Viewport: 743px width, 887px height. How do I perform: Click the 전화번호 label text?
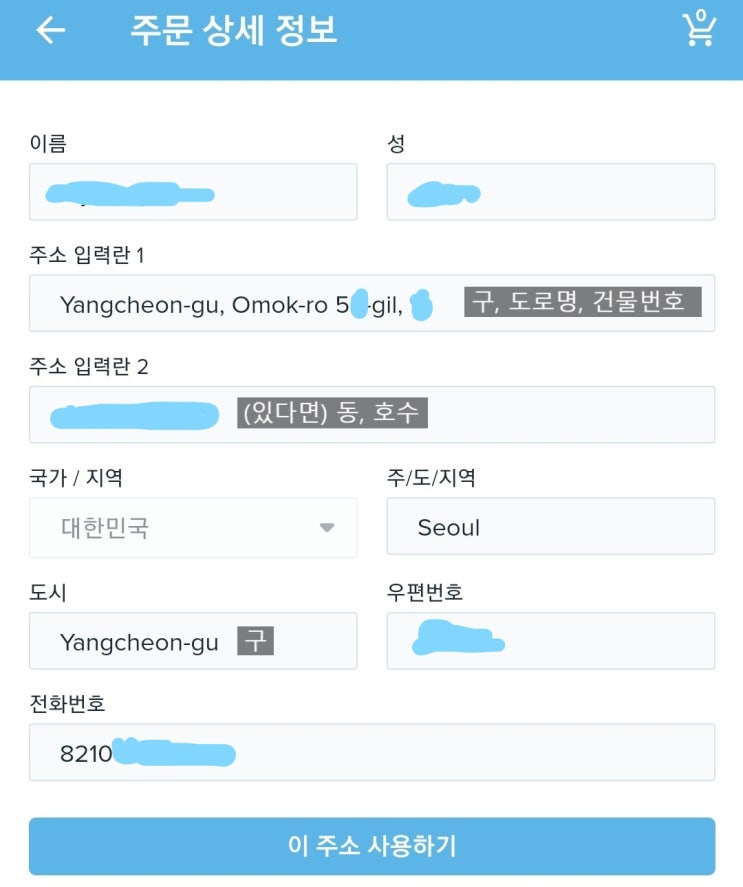[67, 704]
